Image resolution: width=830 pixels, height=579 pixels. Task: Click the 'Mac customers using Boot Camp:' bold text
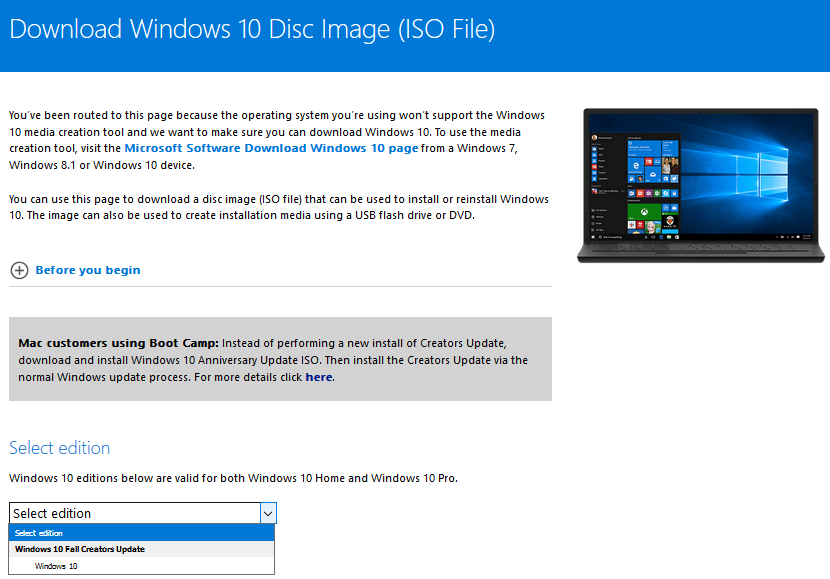[119, 343]
